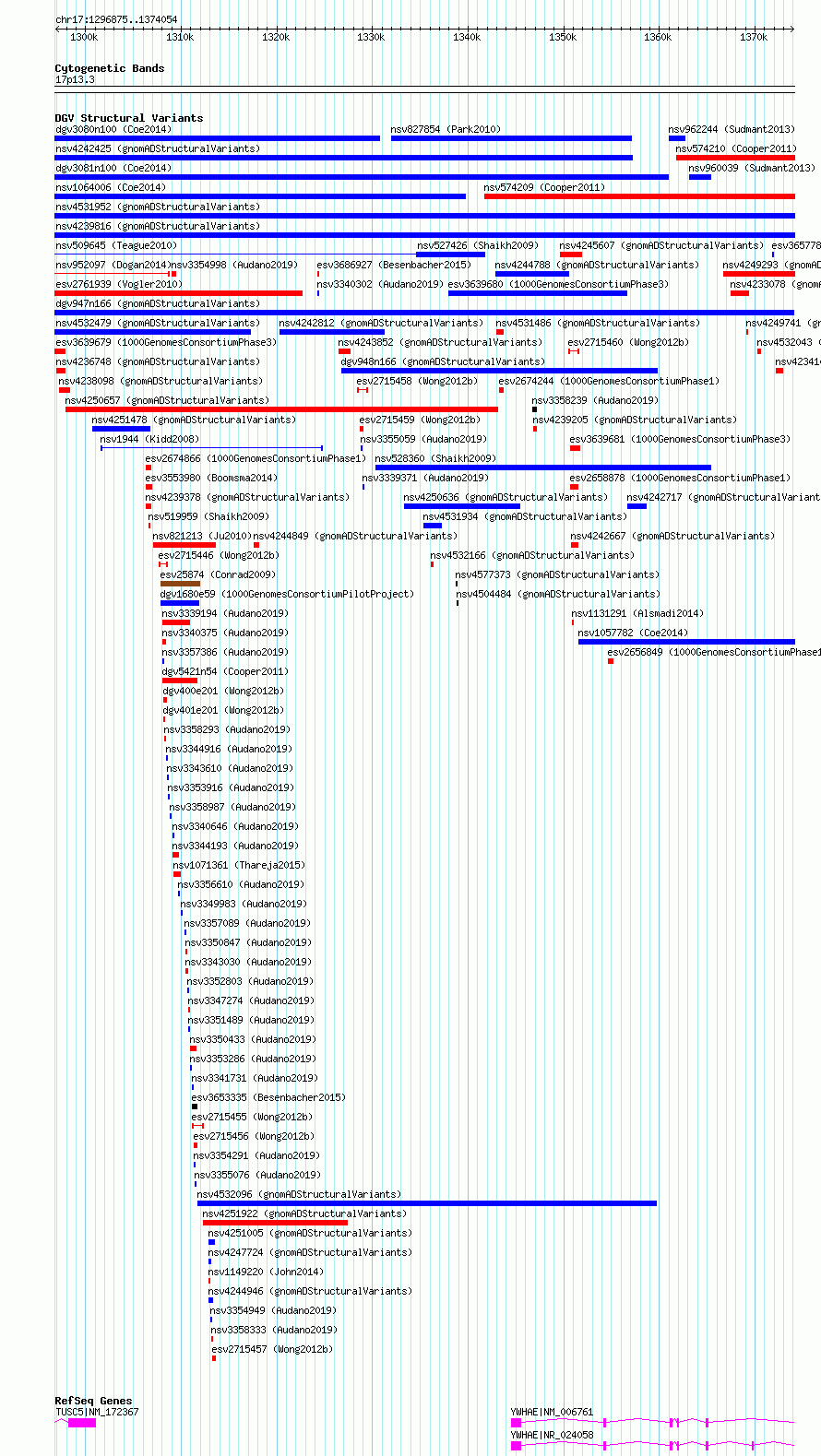Image resolution: width=821 pixels, height=1456 pixels.
Task: Click nsv1131291 (Alsmadi2014) label
Action: (x=637, y=613)
